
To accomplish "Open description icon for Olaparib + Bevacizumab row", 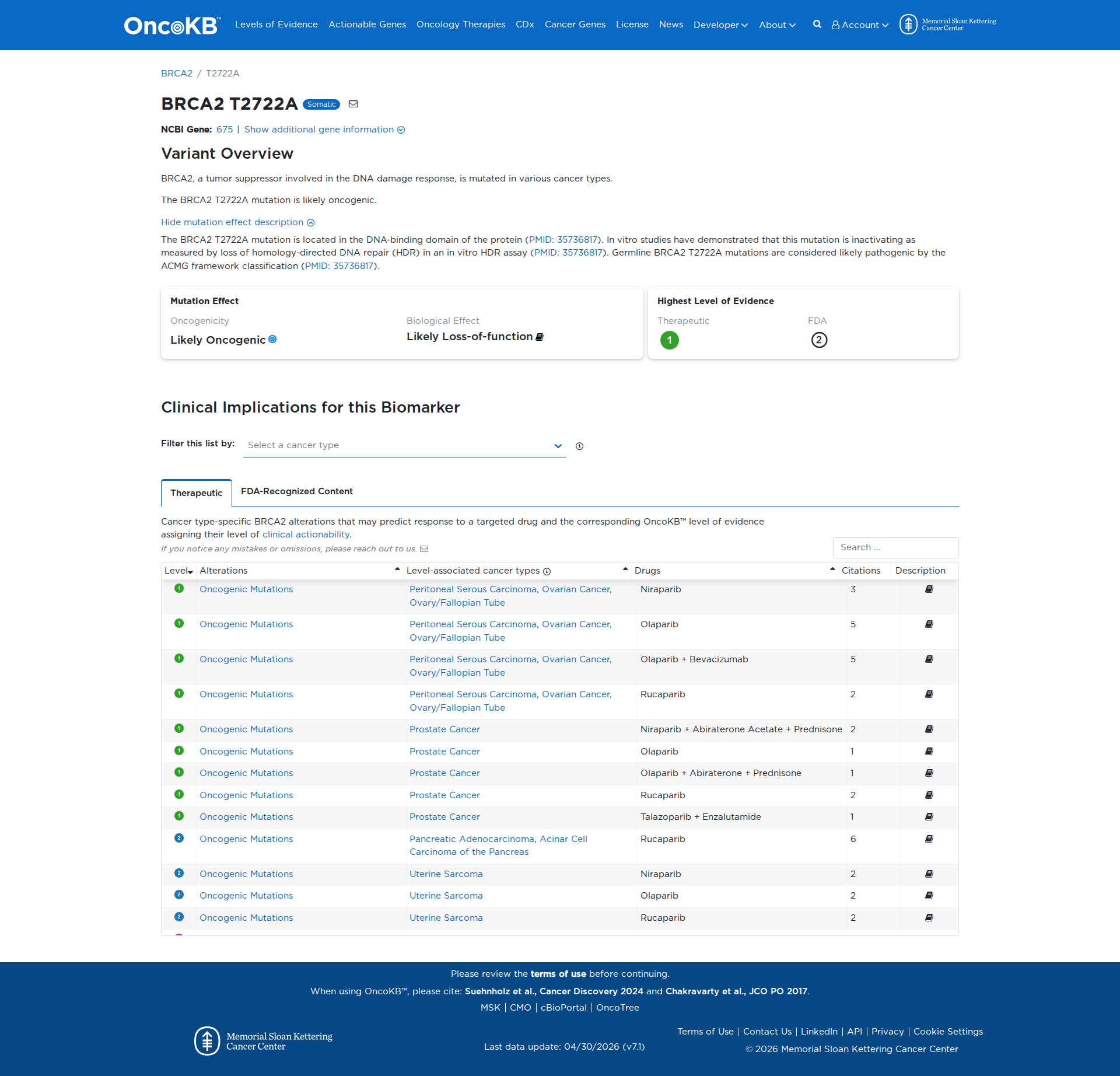I will tap(929, 659).
